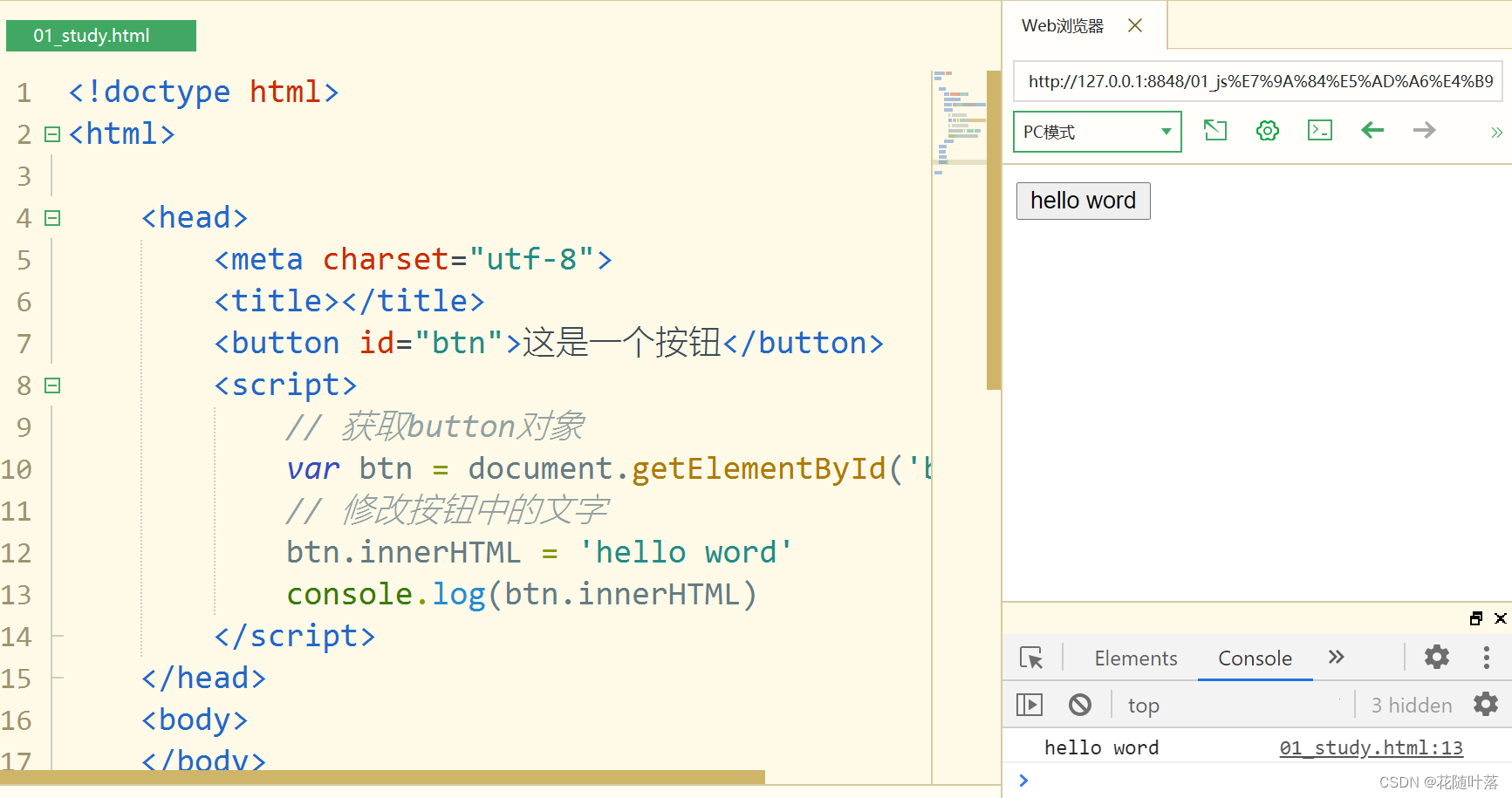Viewport: 1512px width, 798px height.
Task: Collapse the script tag fold on line 8
Action: click(52, 385)
